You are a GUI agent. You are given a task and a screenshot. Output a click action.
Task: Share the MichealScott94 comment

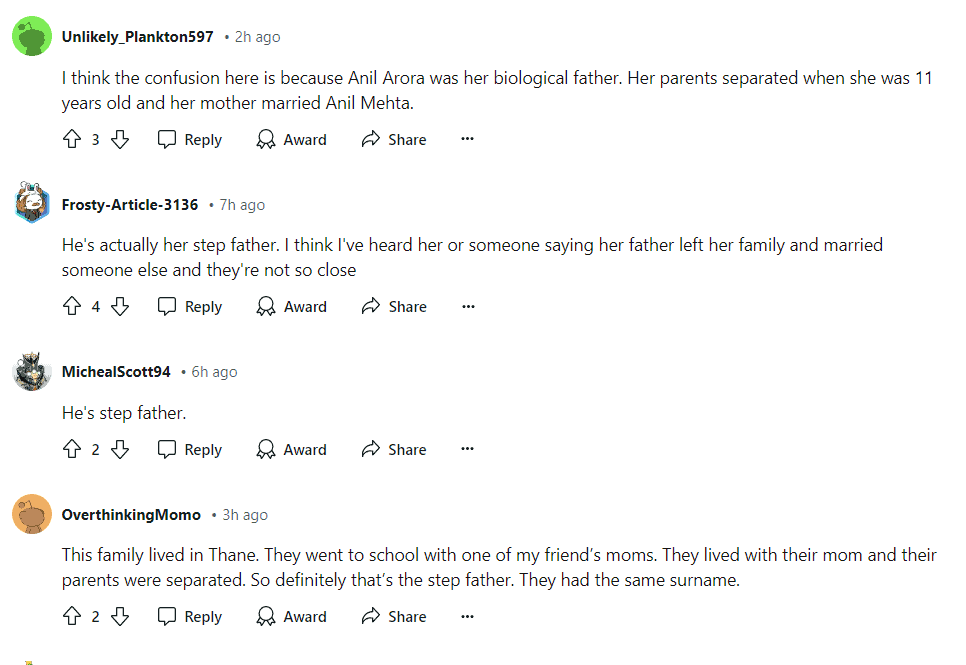pyautogui.click(x=394, y=449)
